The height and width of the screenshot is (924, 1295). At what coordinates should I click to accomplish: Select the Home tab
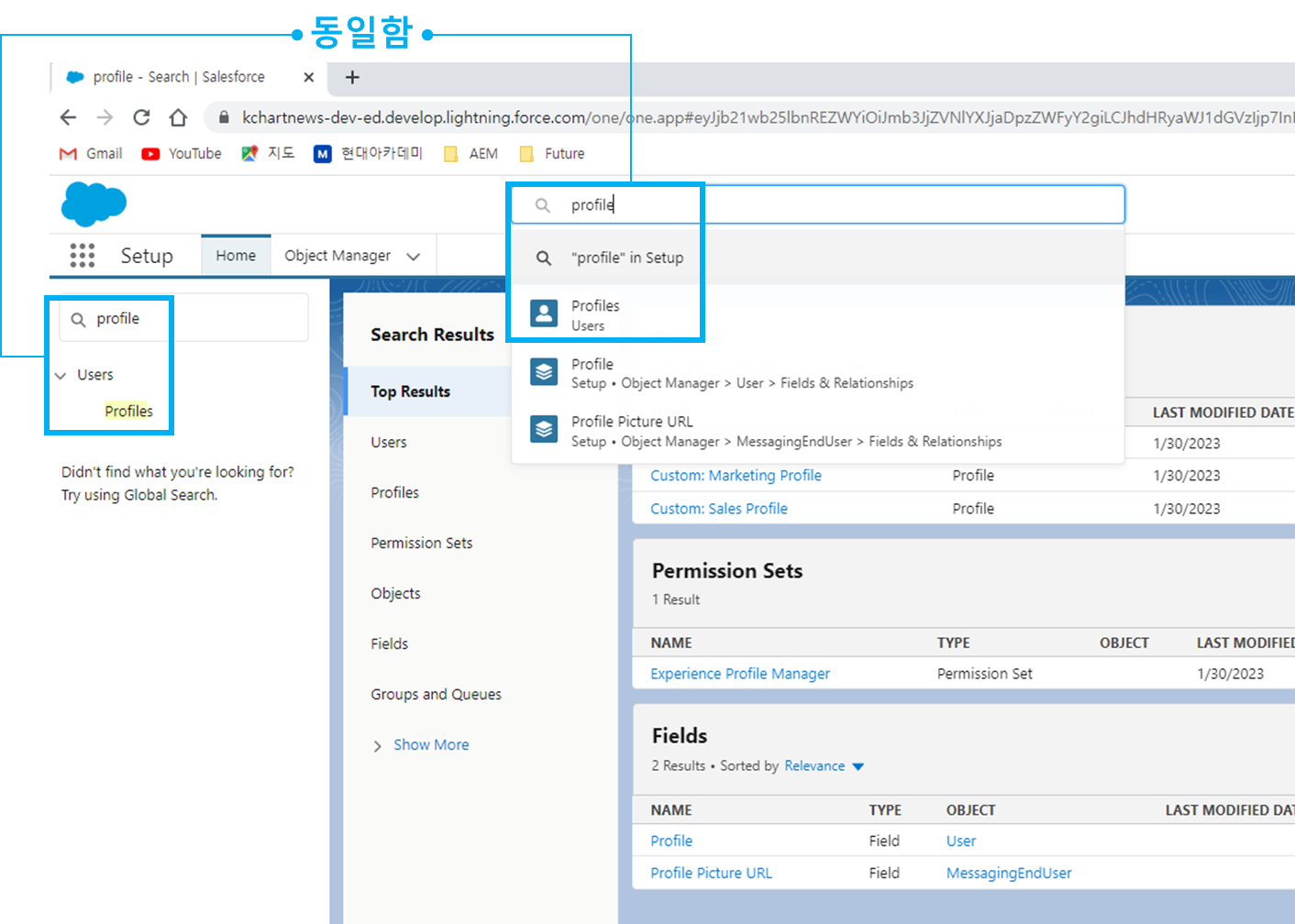(x=236, y=256)
